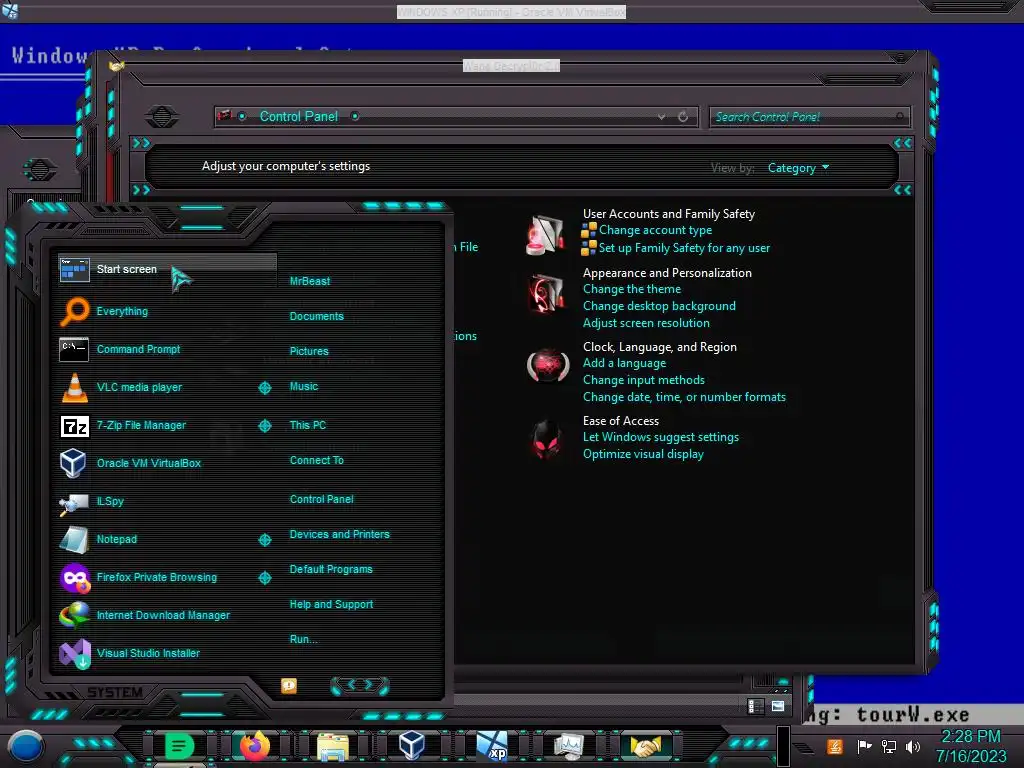Screen dimensions: 1024x768
Task: Click Optimize visual display link
Action: pos(643,454)
